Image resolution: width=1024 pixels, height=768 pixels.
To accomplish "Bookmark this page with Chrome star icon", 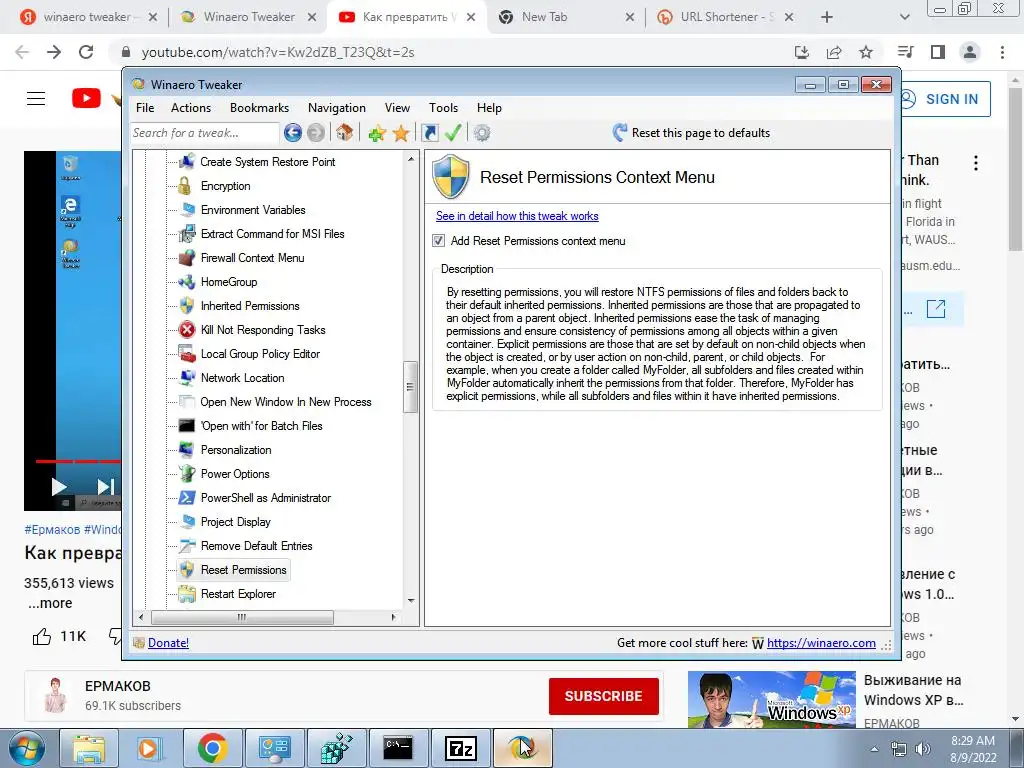I will pyautogui.click(x=866, y=52).
